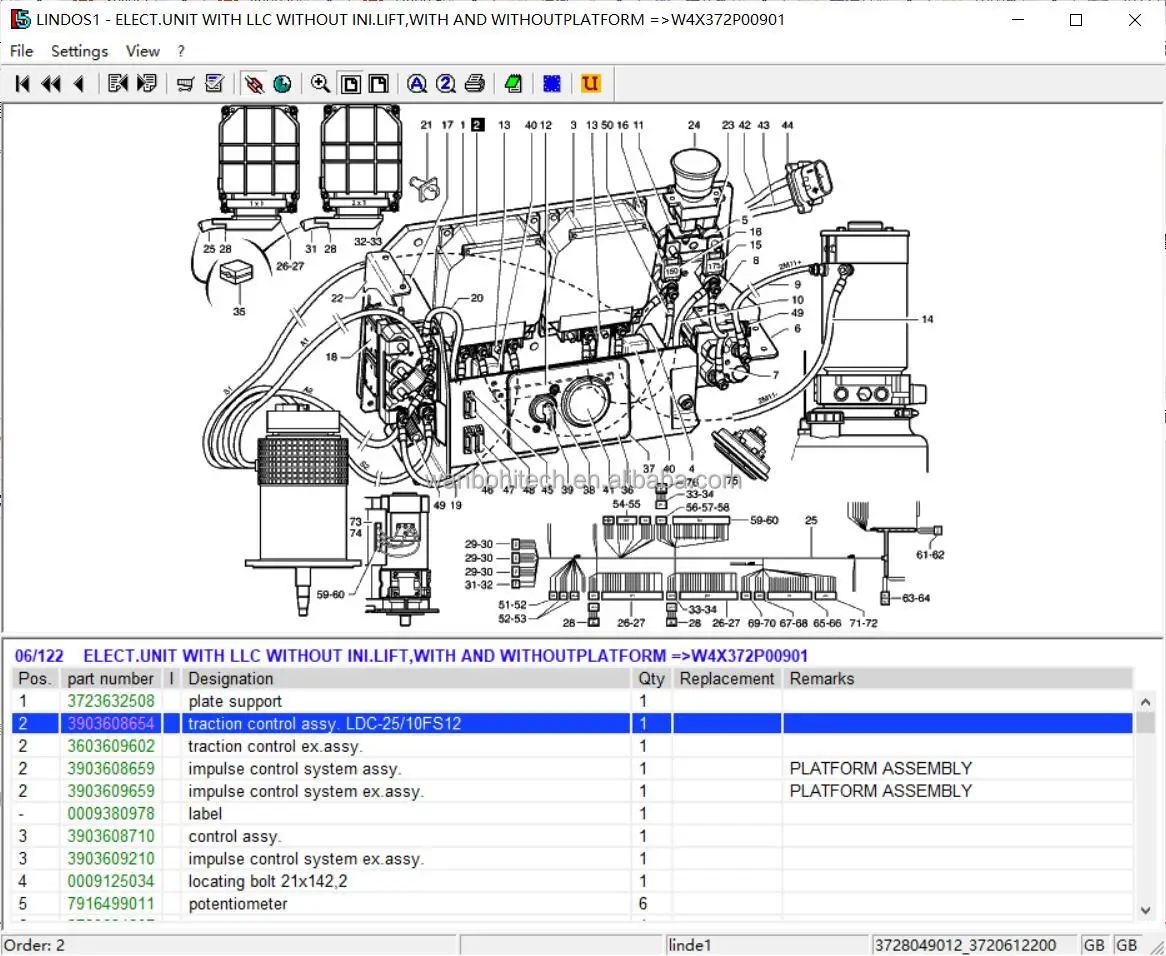Screen dimensions: 1166x956
Task: Open the View menu
Action: (142, 51)
